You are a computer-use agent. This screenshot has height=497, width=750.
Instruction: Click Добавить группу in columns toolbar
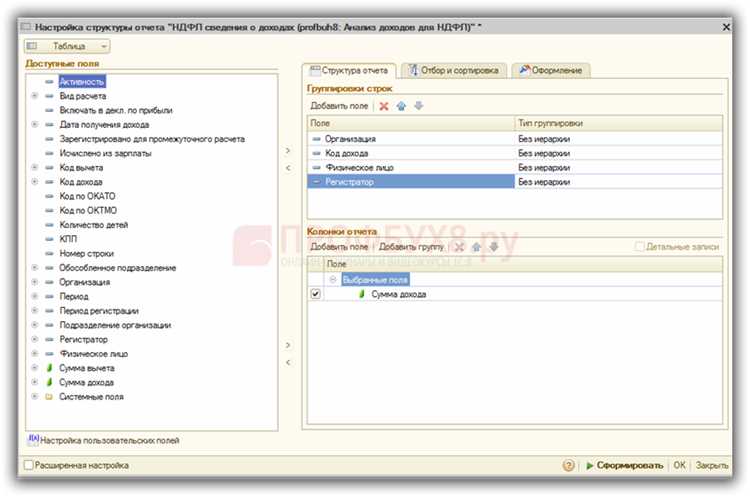411,247
